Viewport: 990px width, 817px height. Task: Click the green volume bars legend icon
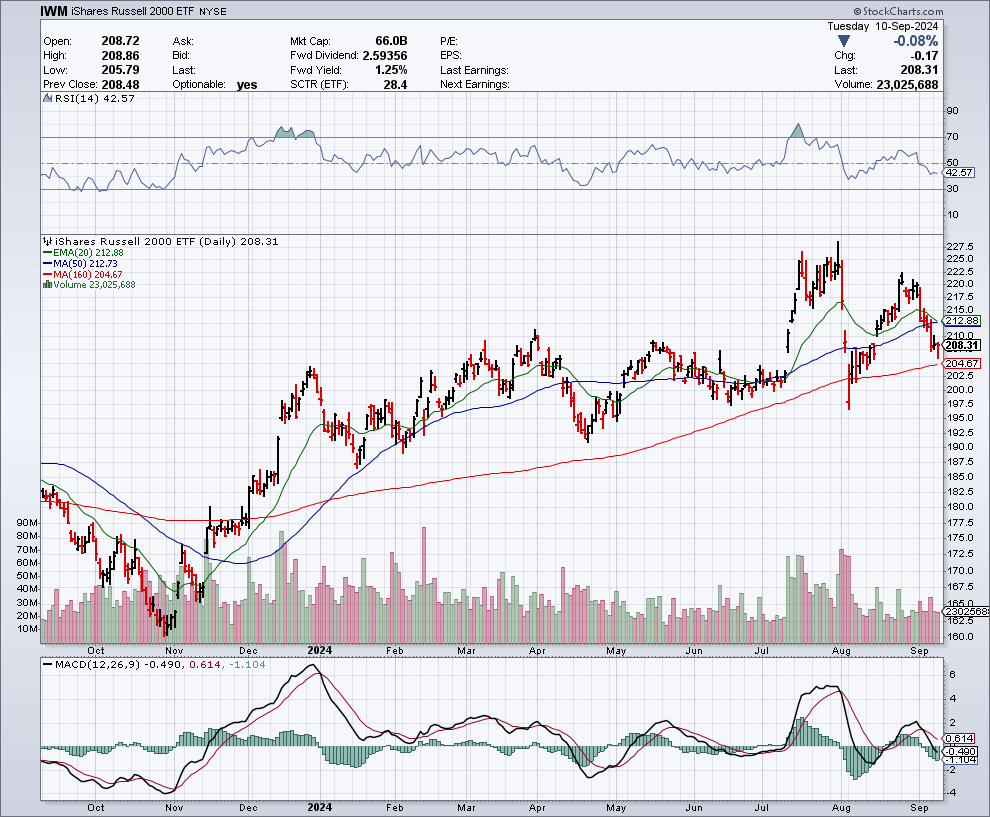[x=46, y=285]
